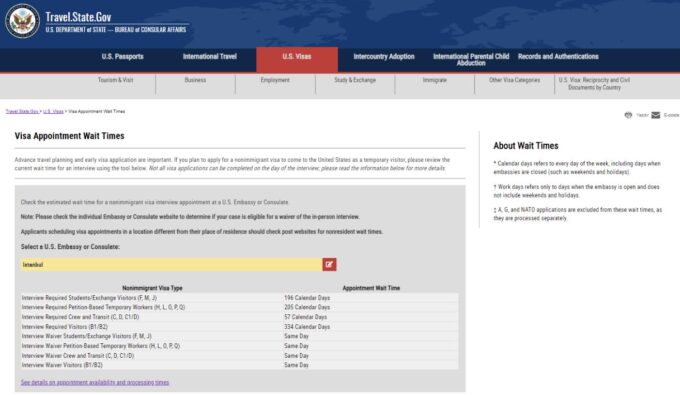
Task: Click the email envelope icon
Action: [656, 115]
